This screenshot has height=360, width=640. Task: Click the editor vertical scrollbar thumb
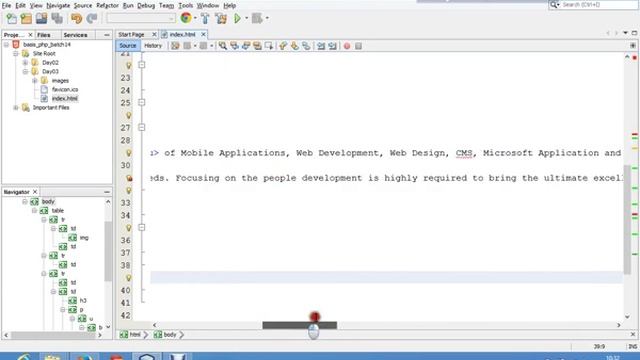coord(627,220)
